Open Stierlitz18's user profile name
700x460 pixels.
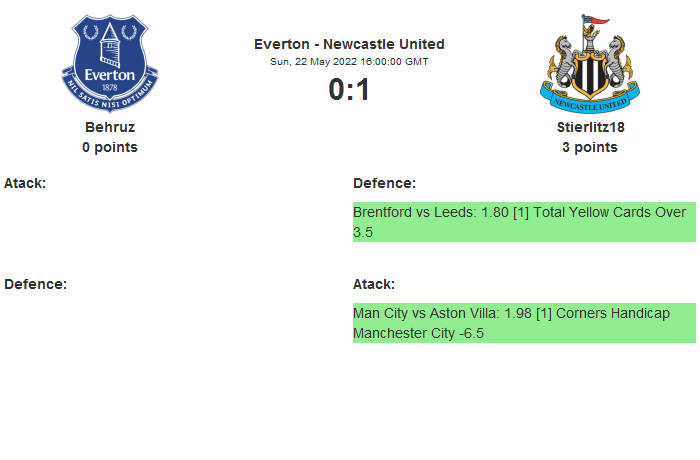pos(589,127)
